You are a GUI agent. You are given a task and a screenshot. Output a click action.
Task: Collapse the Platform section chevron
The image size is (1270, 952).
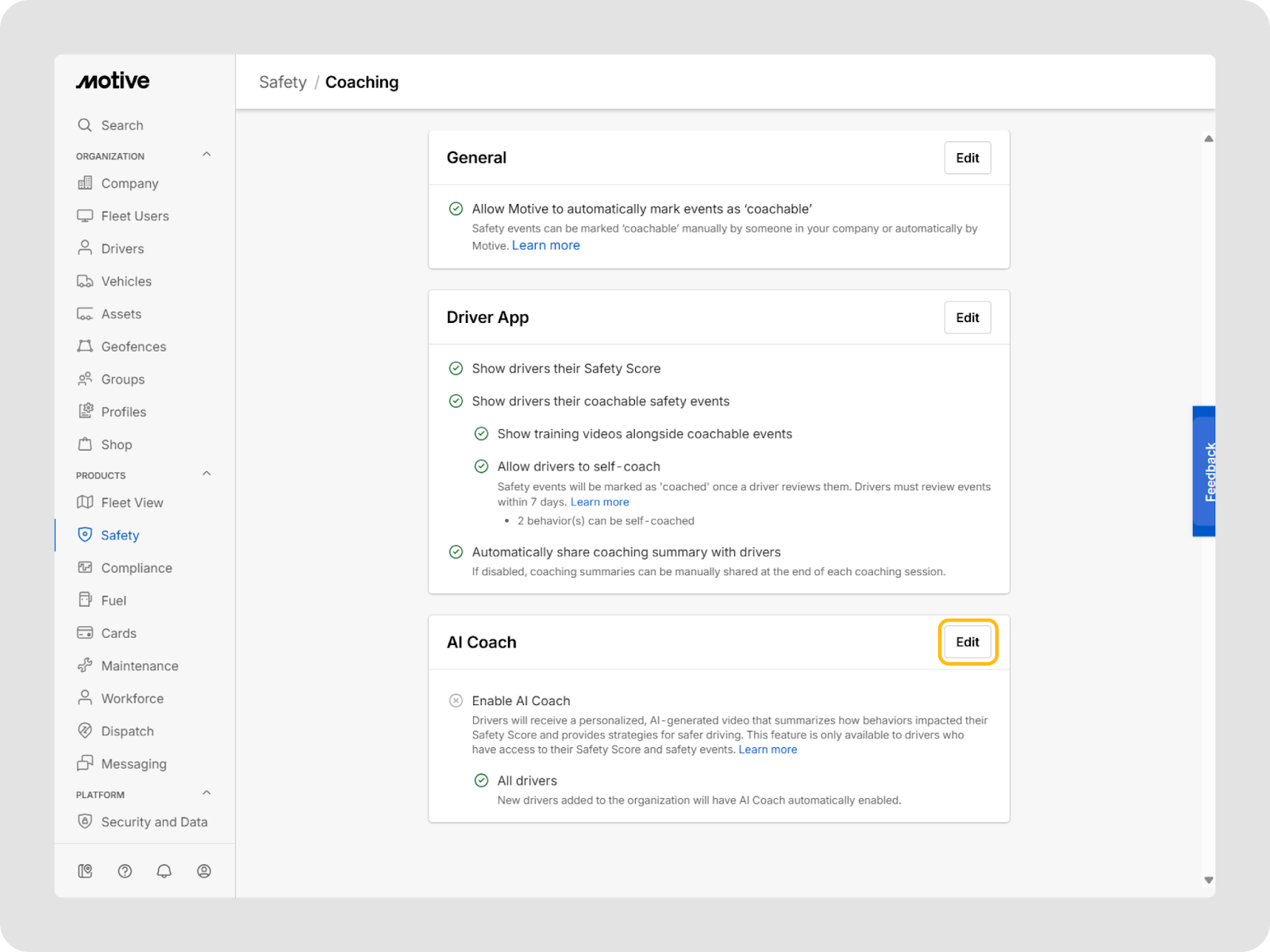[206, 793]
